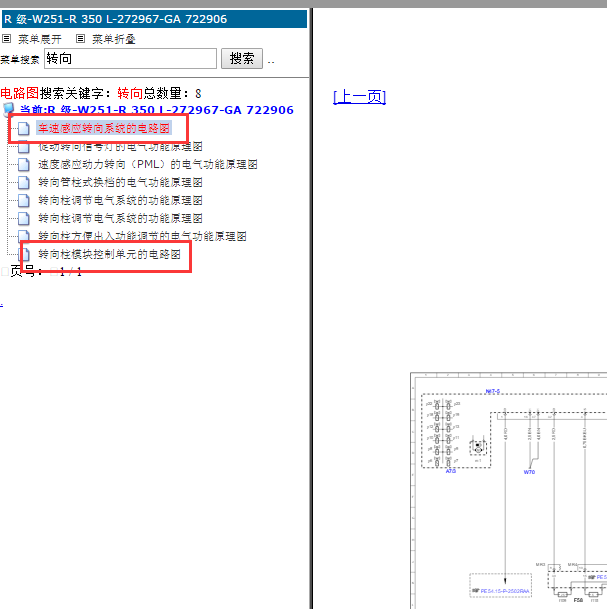Click the 菜单展开 expand-menu icon
Image resolution: width=607 pixels, height=609 pixels.
point(7,38)
